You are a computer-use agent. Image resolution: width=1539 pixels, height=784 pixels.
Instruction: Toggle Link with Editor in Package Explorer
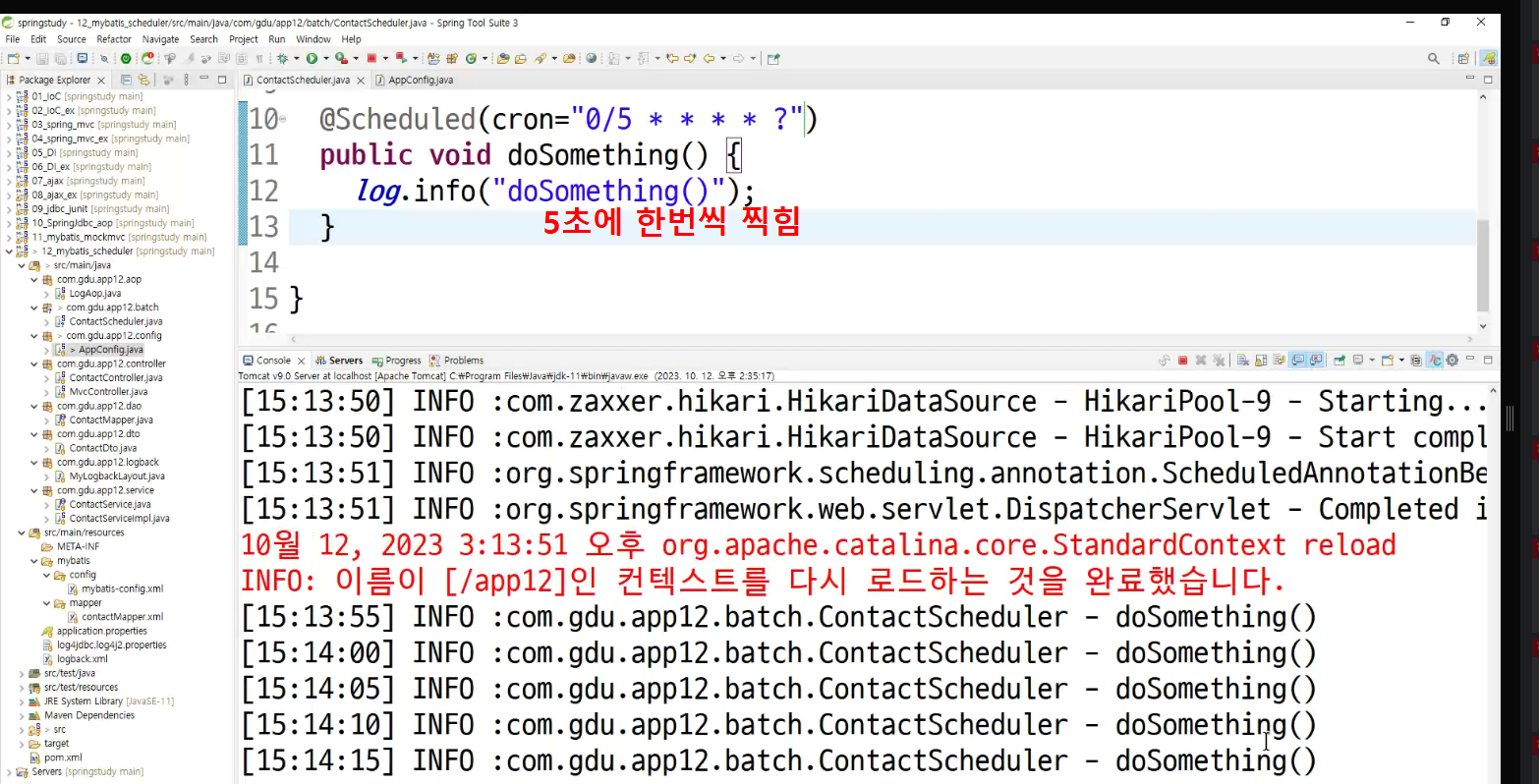(143, 80)
